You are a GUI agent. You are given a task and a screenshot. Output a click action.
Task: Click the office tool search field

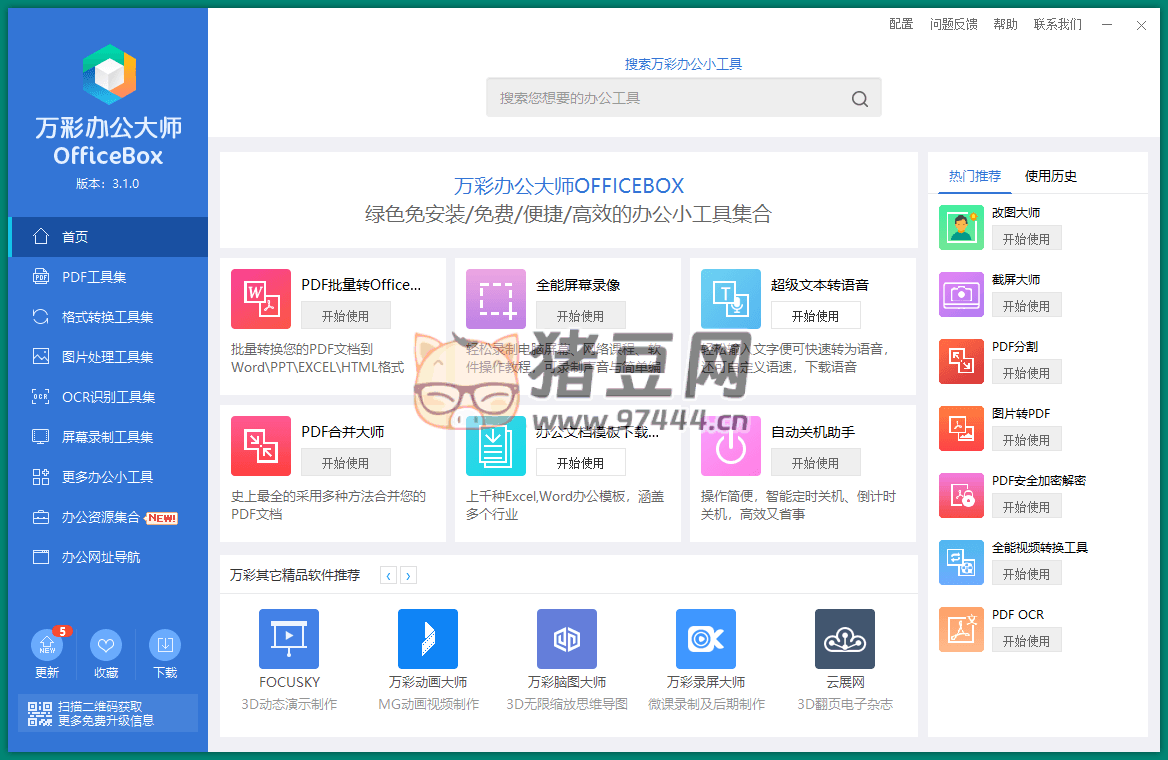point(670,98)
